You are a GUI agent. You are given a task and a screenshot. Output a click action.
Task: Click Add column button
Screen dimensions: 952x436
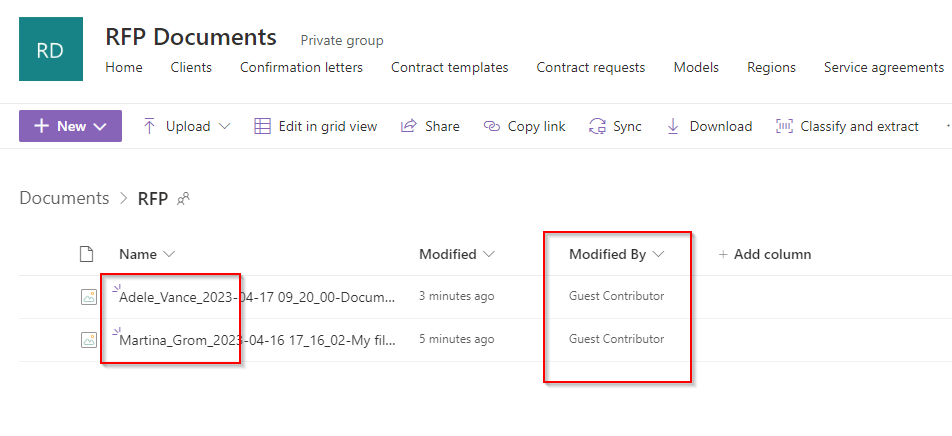[765, 254]
